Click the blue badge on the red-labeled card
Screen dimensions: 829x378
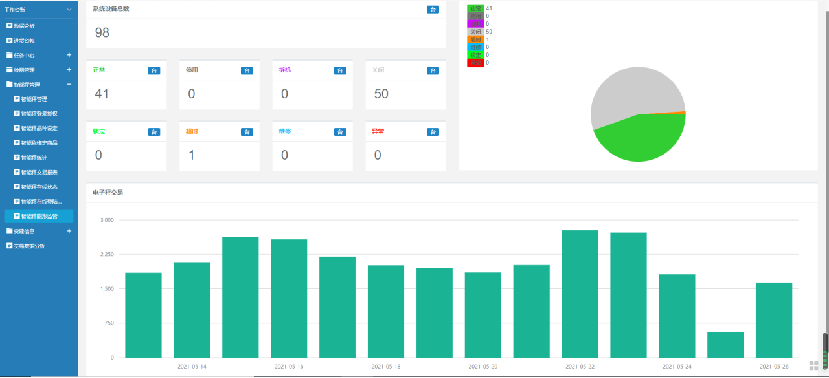tap(433, 132)
